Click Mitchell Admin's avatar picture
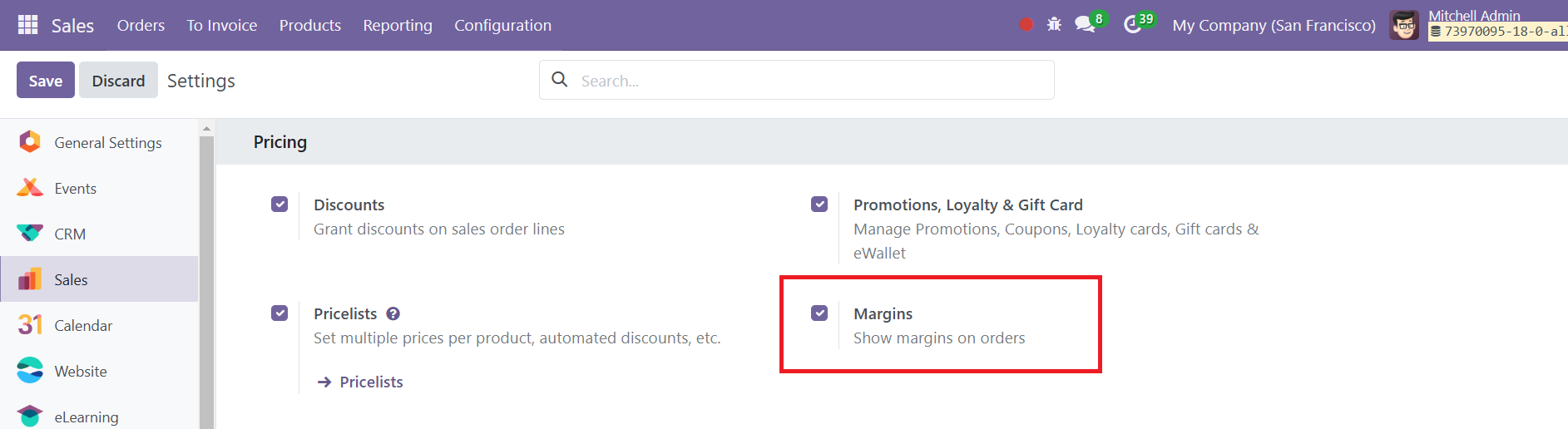Screen dimensions: 1568x429 [1404, 26]
